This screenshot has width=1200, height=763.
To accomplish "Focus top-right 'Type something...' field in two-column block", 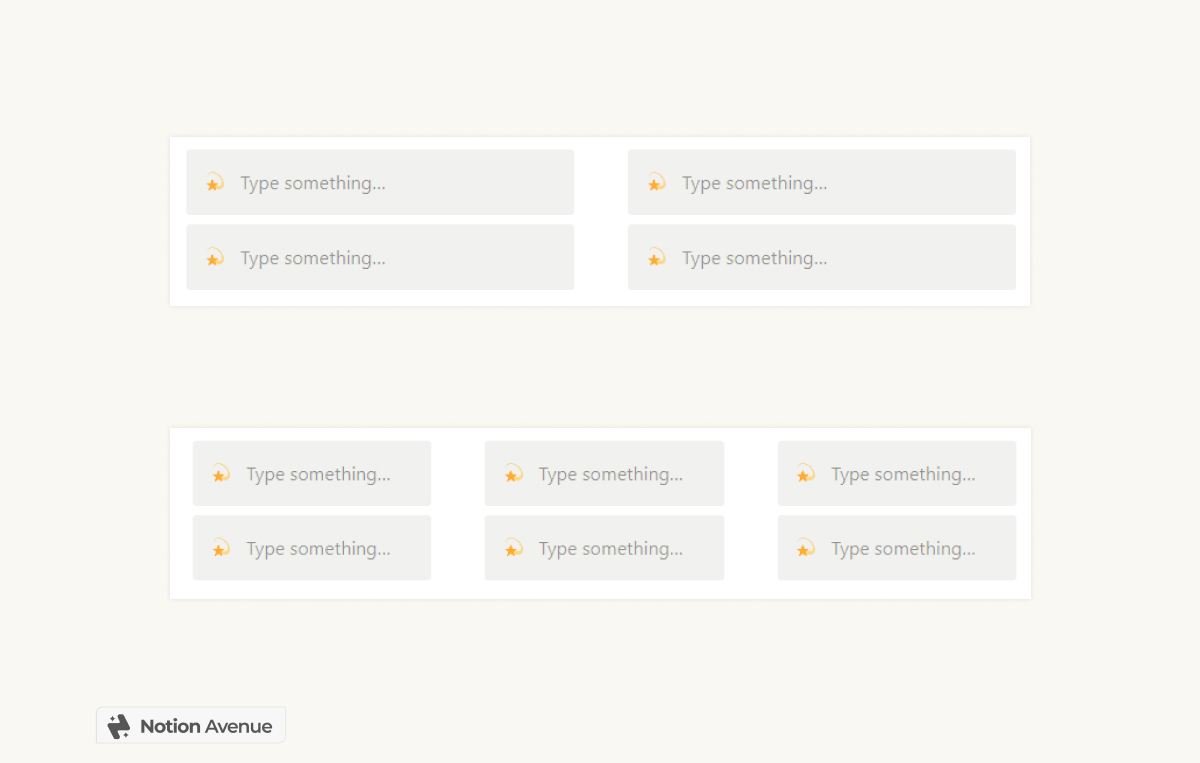I will 755,183.
